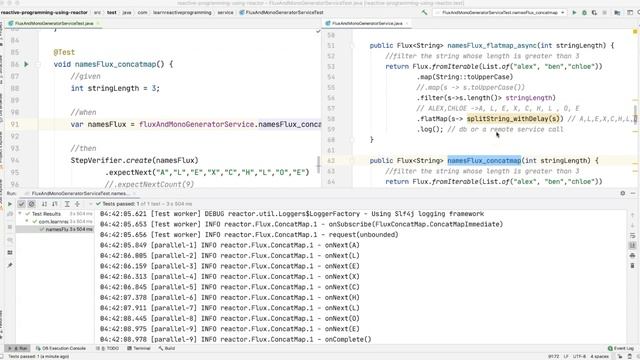
Task: Switch to FluxAndMonoGeneratorServiceTest.java editor tab
Action: pyautogui.click(x=54, y=23)
